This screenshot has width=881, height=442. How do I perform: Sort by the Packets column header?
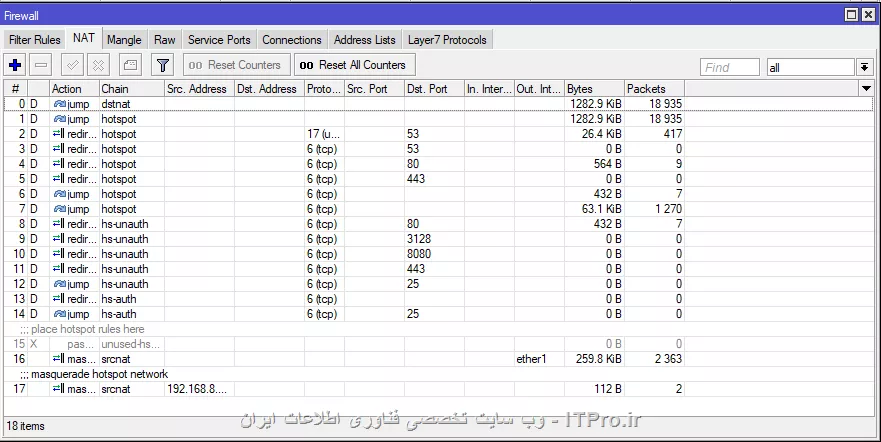tap(655, 89)
